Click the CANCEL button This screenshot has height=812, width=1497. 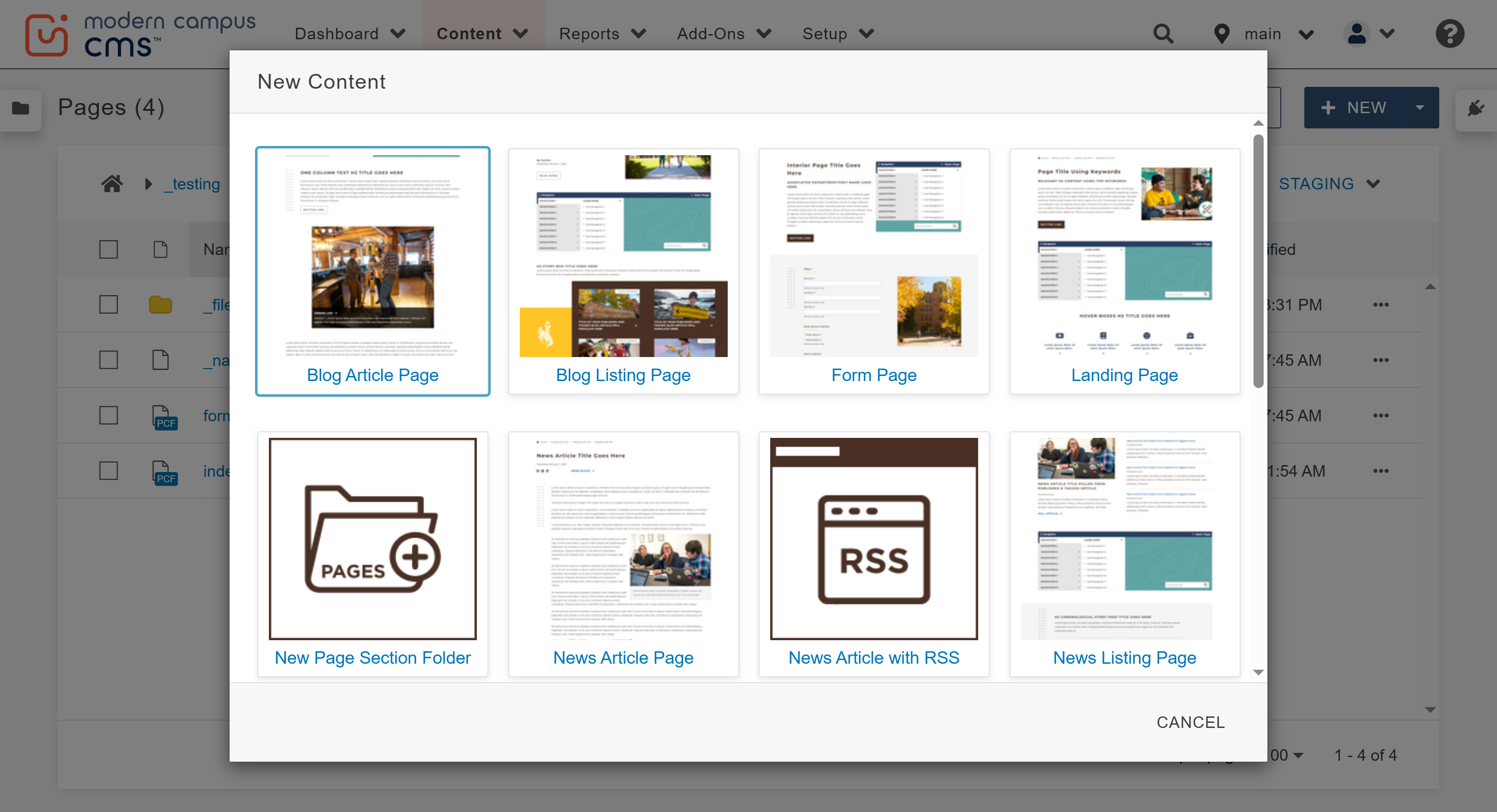(x=1190, y=722)
